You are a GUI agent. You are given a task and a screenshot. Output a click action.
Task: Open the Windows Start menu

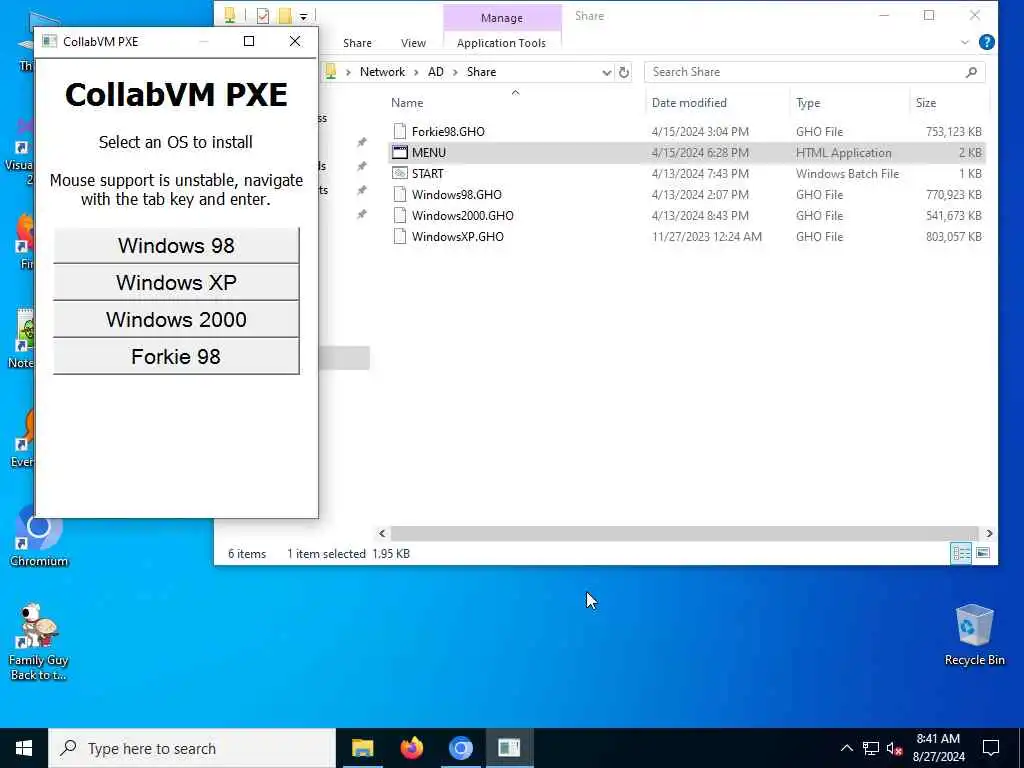coord(24,748)
